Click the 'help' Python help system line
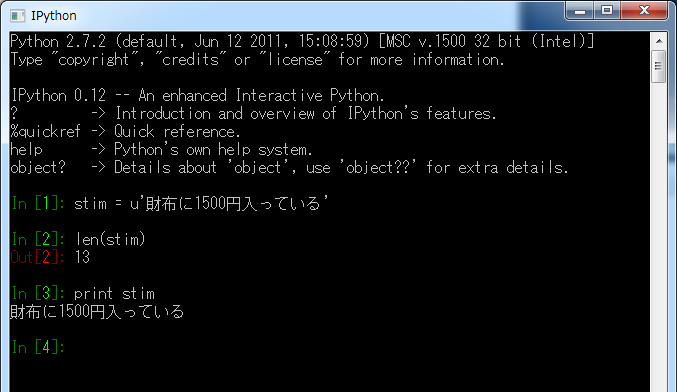Image resolution: width=677 pixels, height=392 pixels. (x=161, y=149)
